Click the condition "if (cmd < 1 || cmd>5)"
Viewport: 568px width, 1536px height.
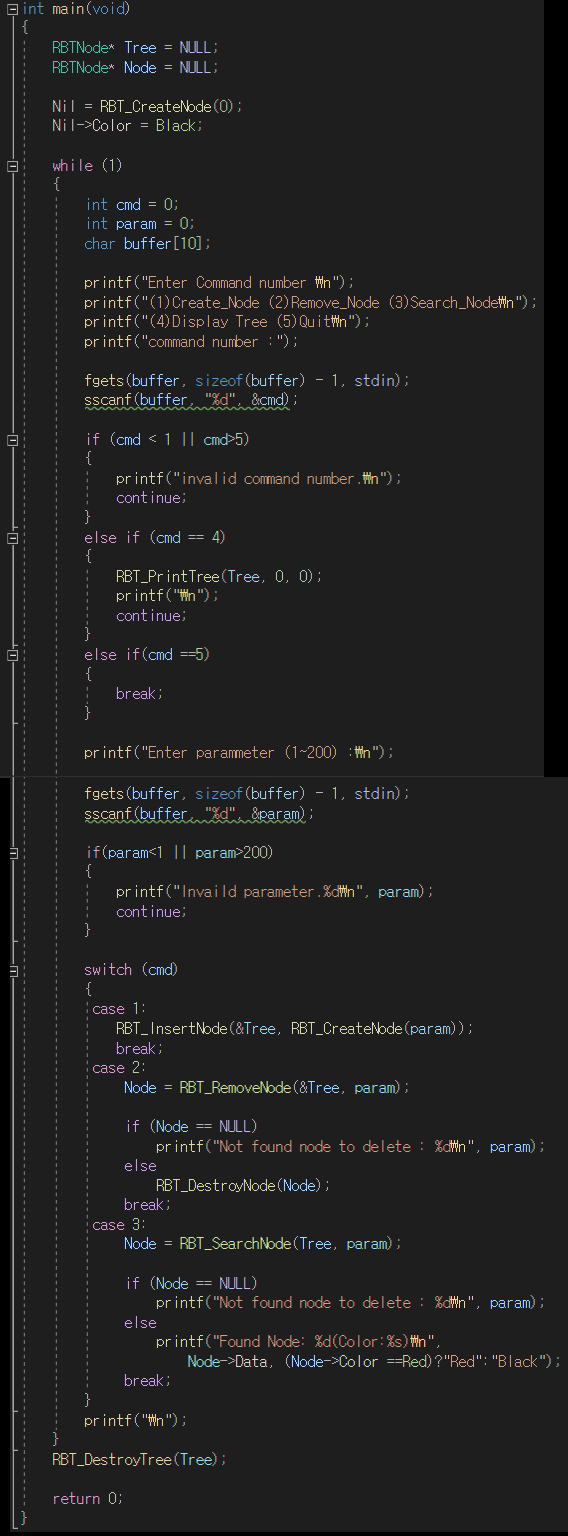(x=167, y=440)
